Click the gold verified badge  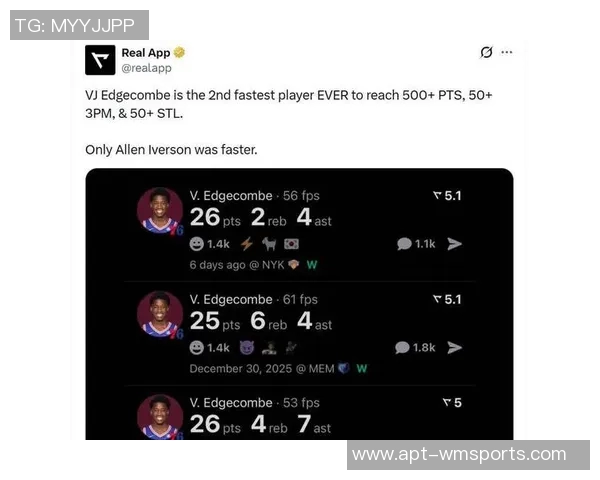179,52
